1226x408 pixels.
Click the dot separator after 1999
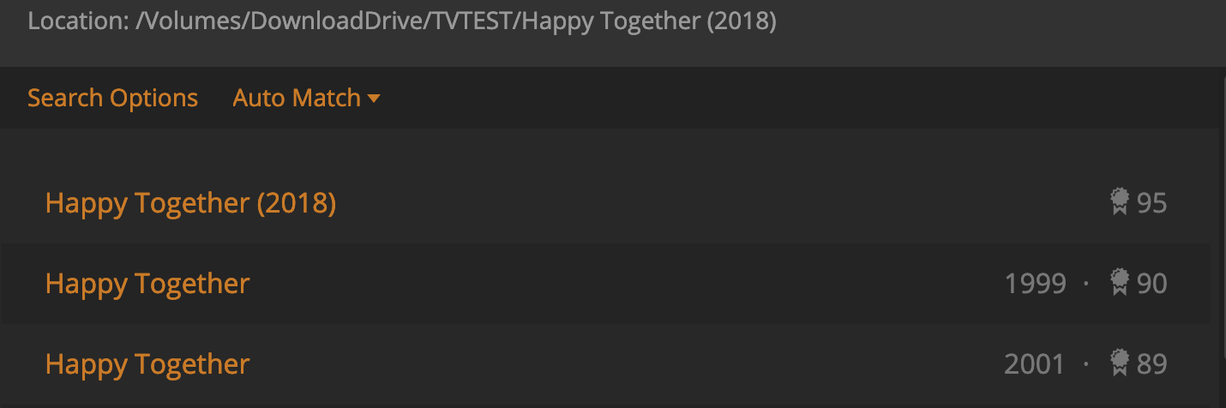click(1086, 284)
